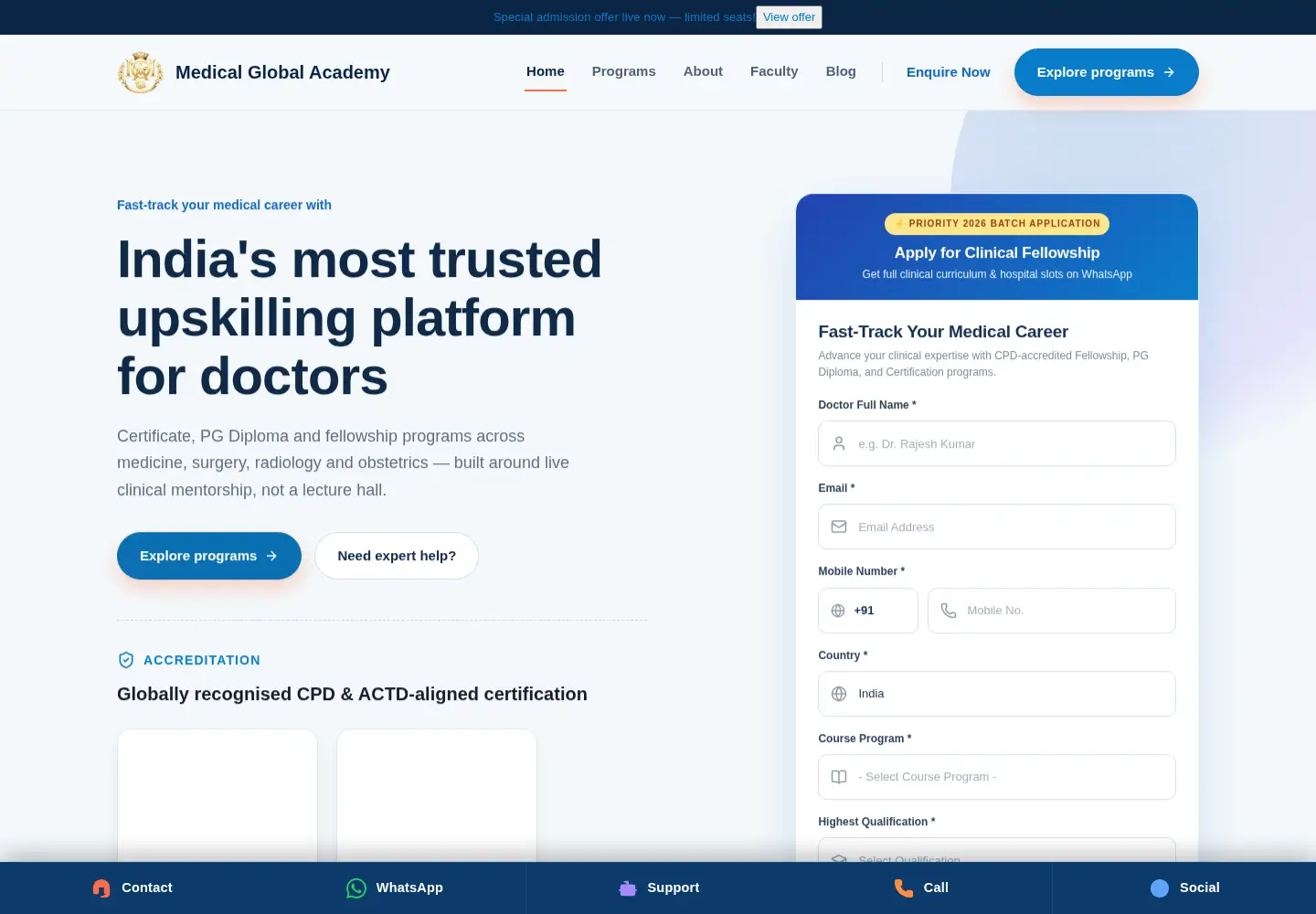Image resolution: width=1316 pixels, height=914 pixels.
Task: Click the phone Call icon in bottom bar
Action: [904, 887]
